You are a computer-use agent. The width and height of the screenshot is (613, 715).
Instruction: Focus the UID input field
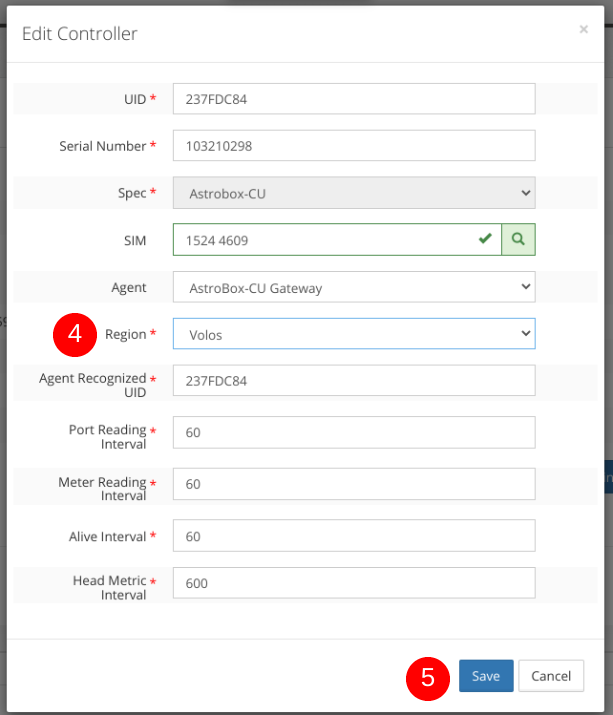[354, 99]
